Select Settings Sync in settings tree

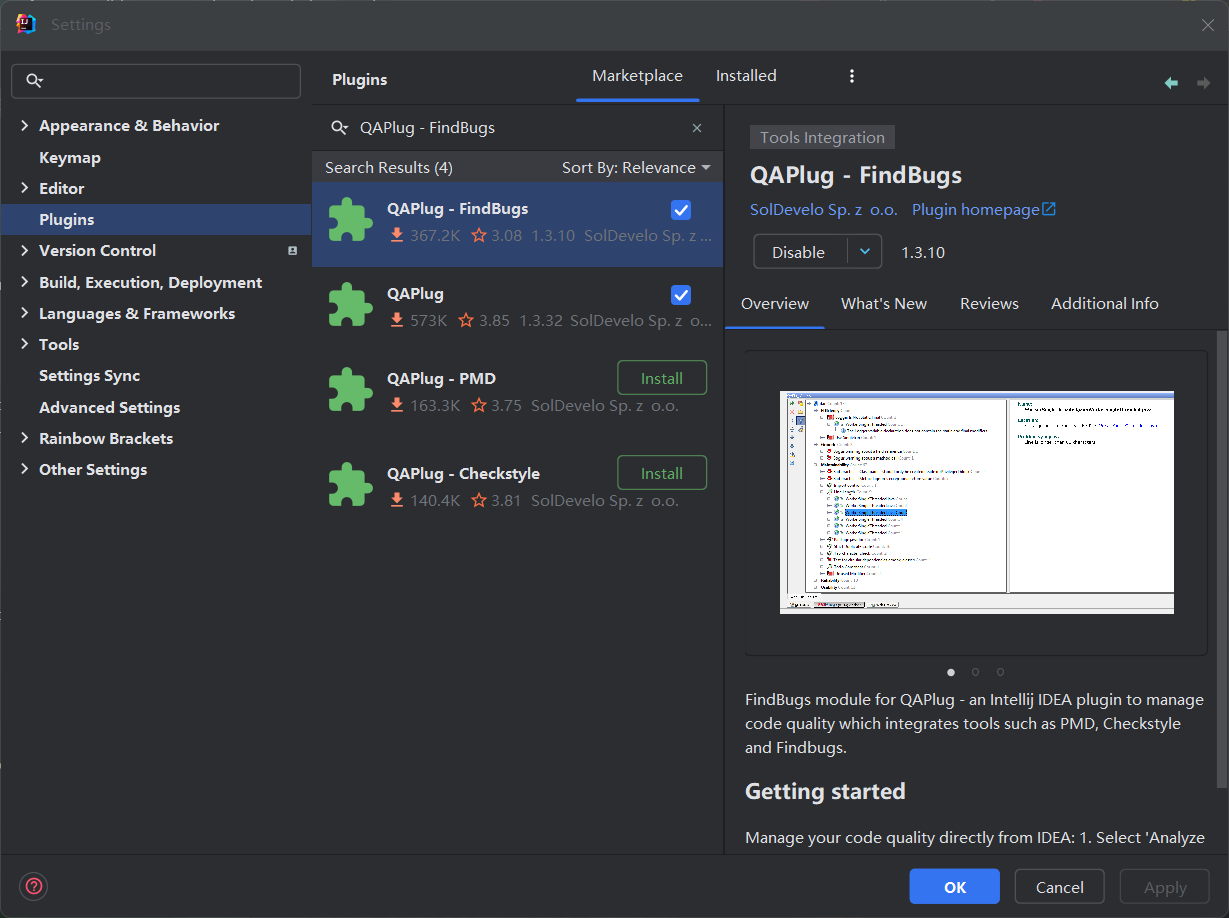90,376
